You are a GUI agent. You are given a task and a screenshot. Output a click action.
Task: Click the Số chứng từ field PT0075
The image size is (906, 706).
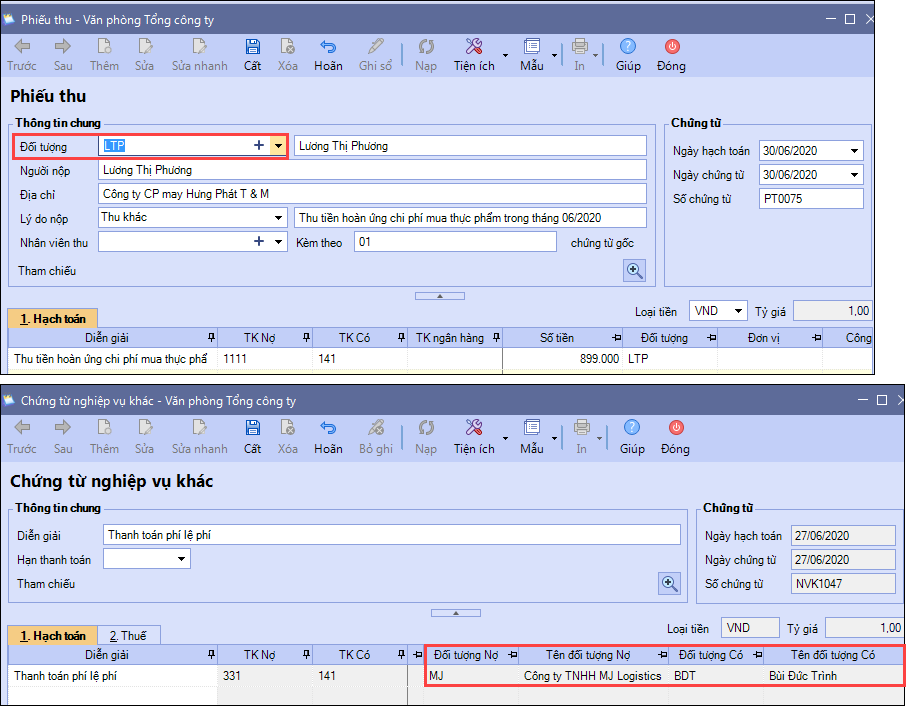[x=810, y=199]
